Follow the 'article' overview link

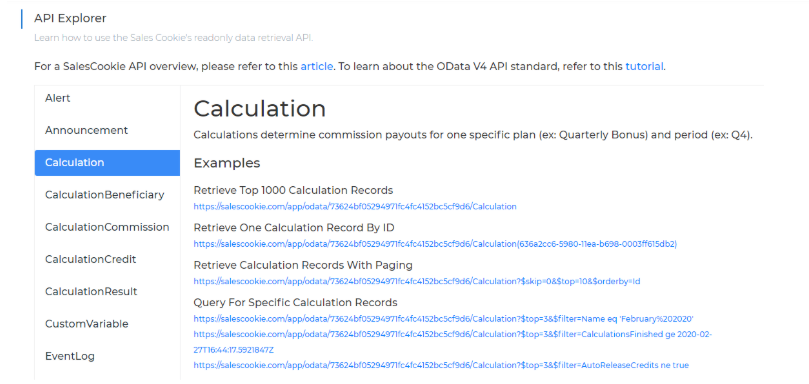click(317, 67)
